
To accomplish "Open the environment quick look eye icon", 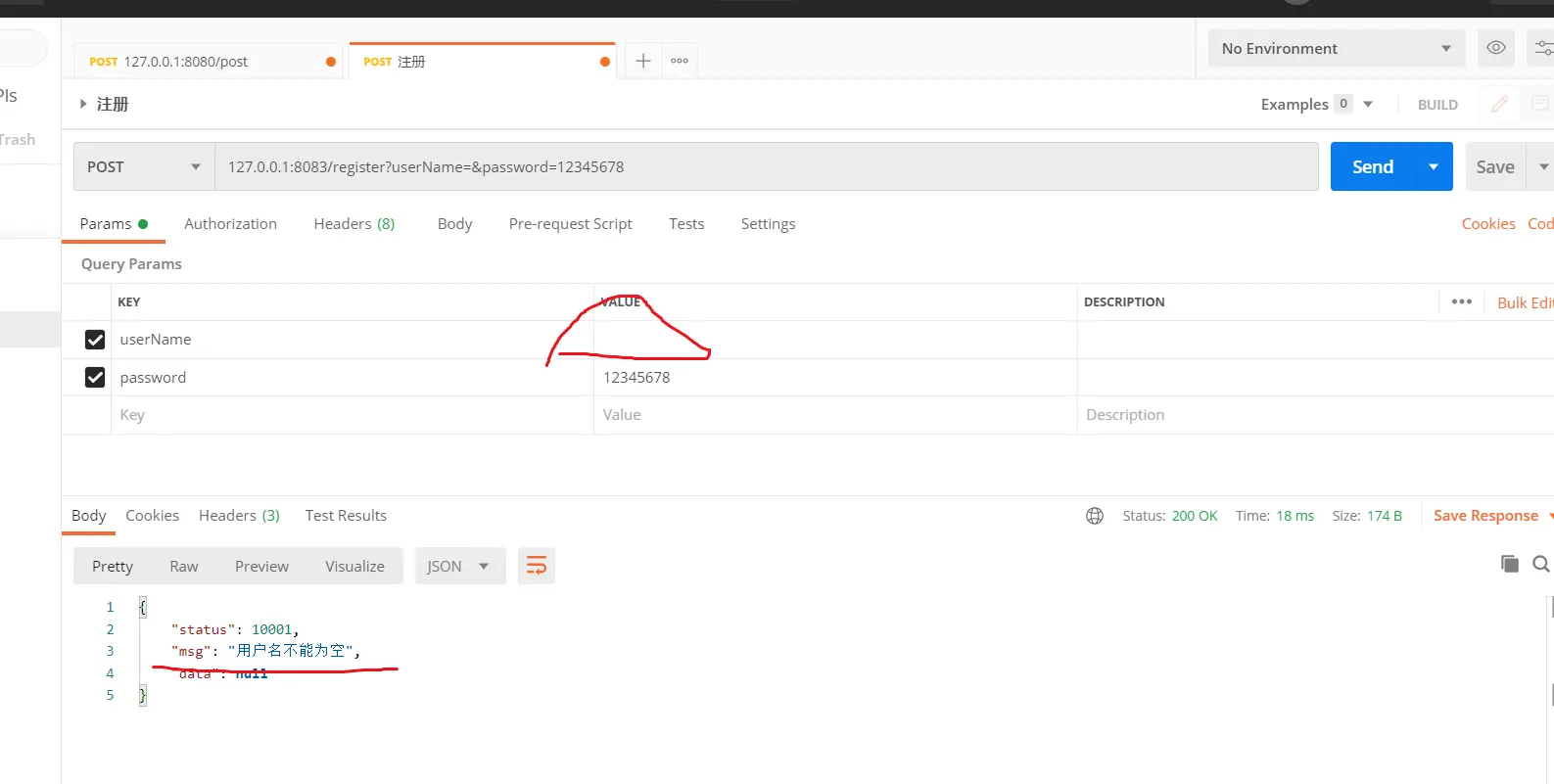I will (x=1496, y=48).
